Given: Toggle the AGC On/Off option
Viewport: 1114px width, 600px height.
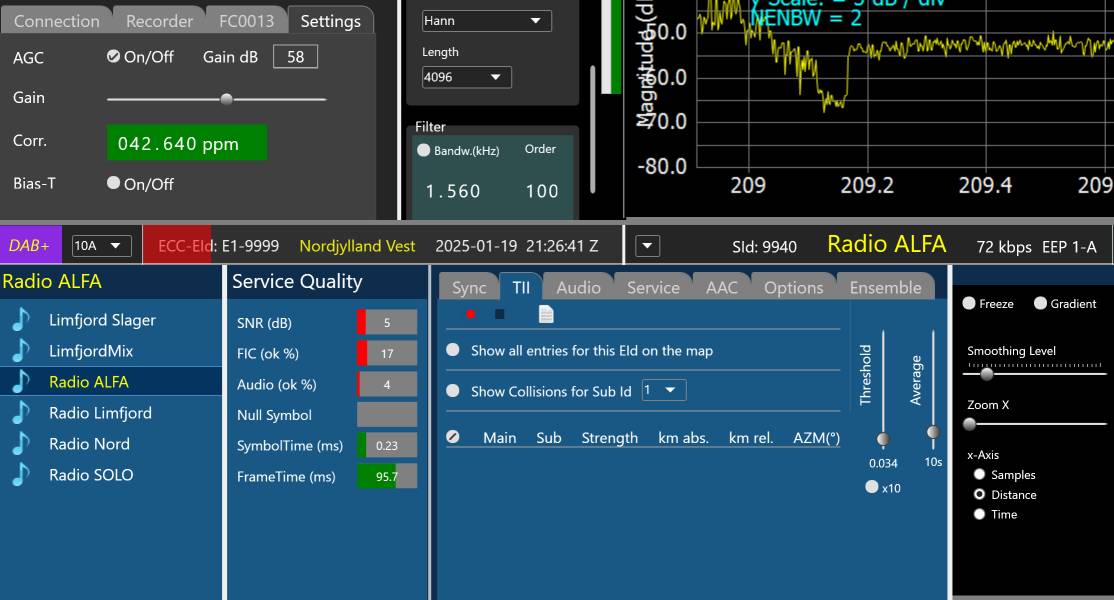Looking at the screenshot, I should pyautogui.click(x=114, y=56).
